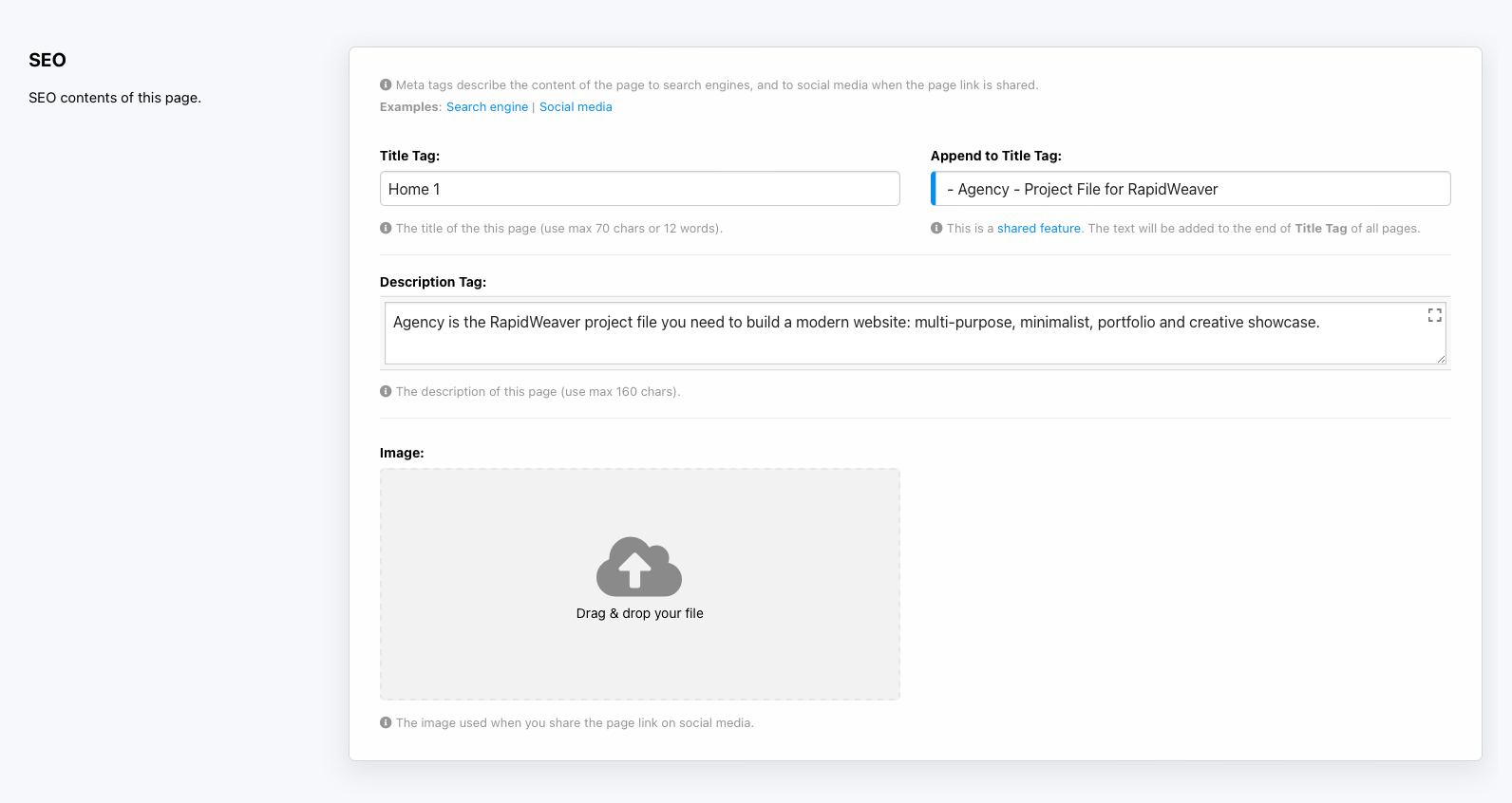Focus the Append to Title Tag field

click(x=1192, y=189)
